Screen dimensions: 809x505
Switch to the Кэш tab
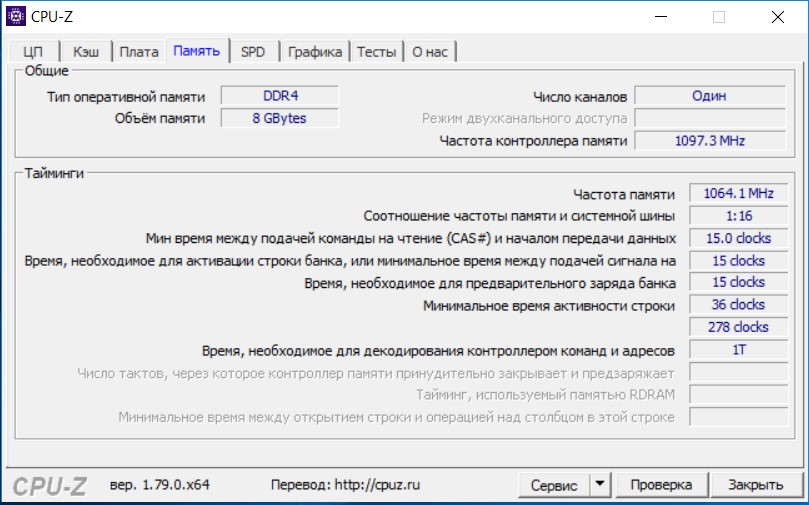(86, 52)
